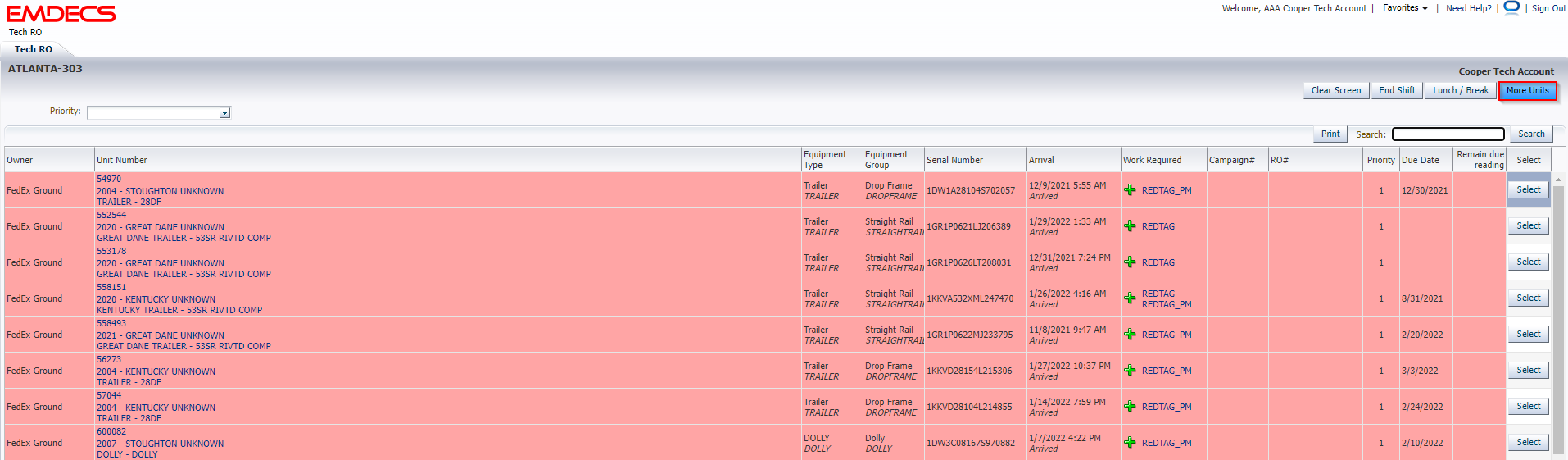
Task: Click the End Shift button
Action: 1397,91
